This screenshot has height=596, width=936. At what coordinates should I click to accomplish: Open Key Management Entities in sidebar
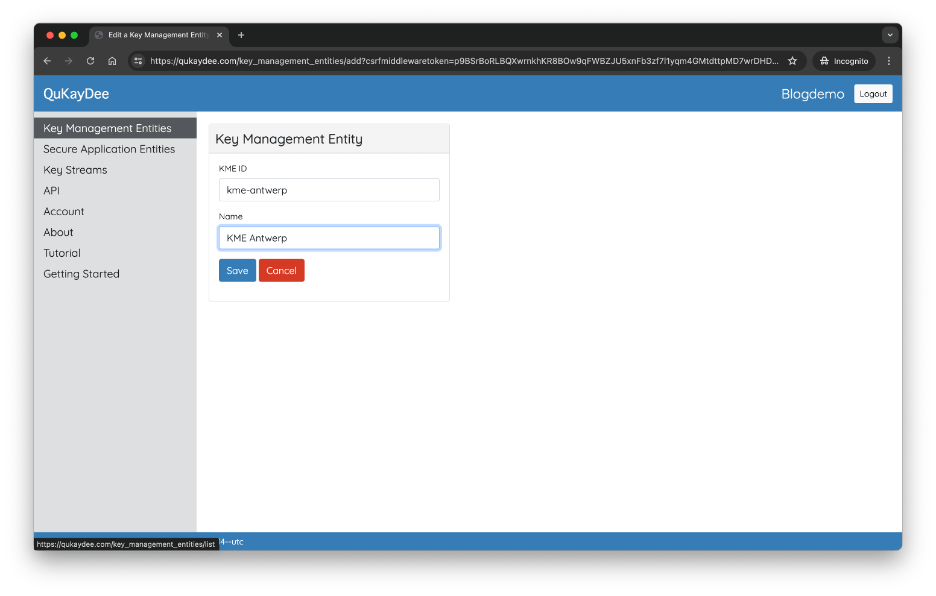(x=107, y=129)
